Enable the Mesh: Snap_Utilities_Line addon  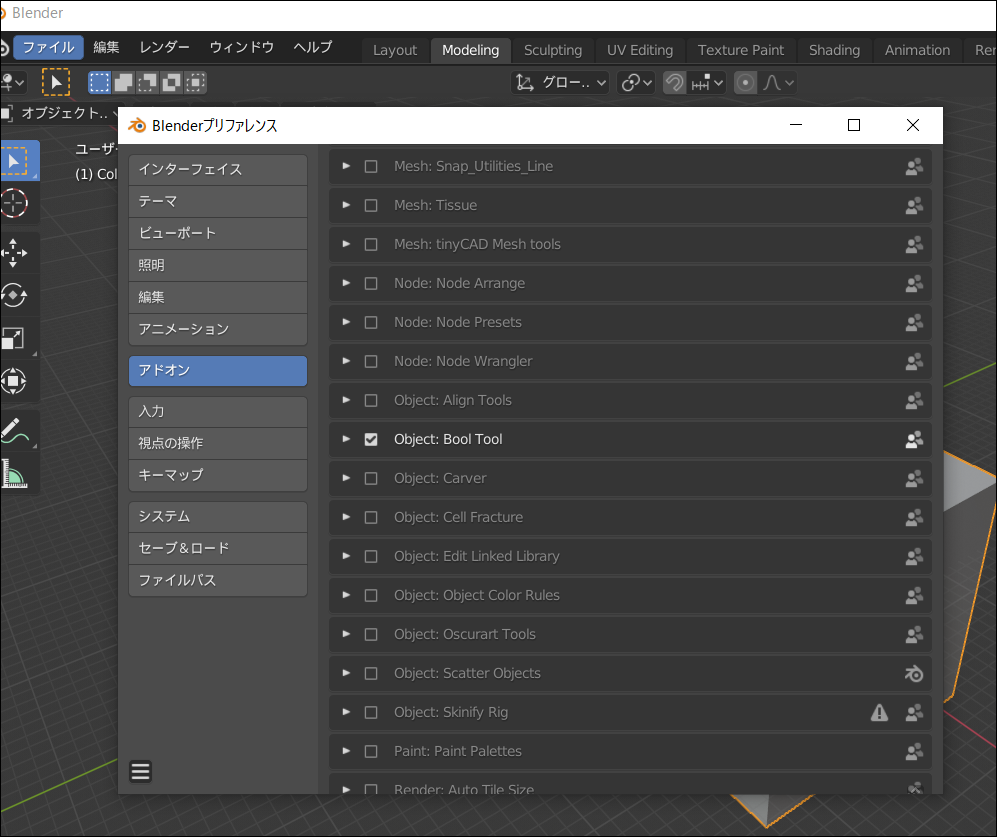[x=371, y=167]
